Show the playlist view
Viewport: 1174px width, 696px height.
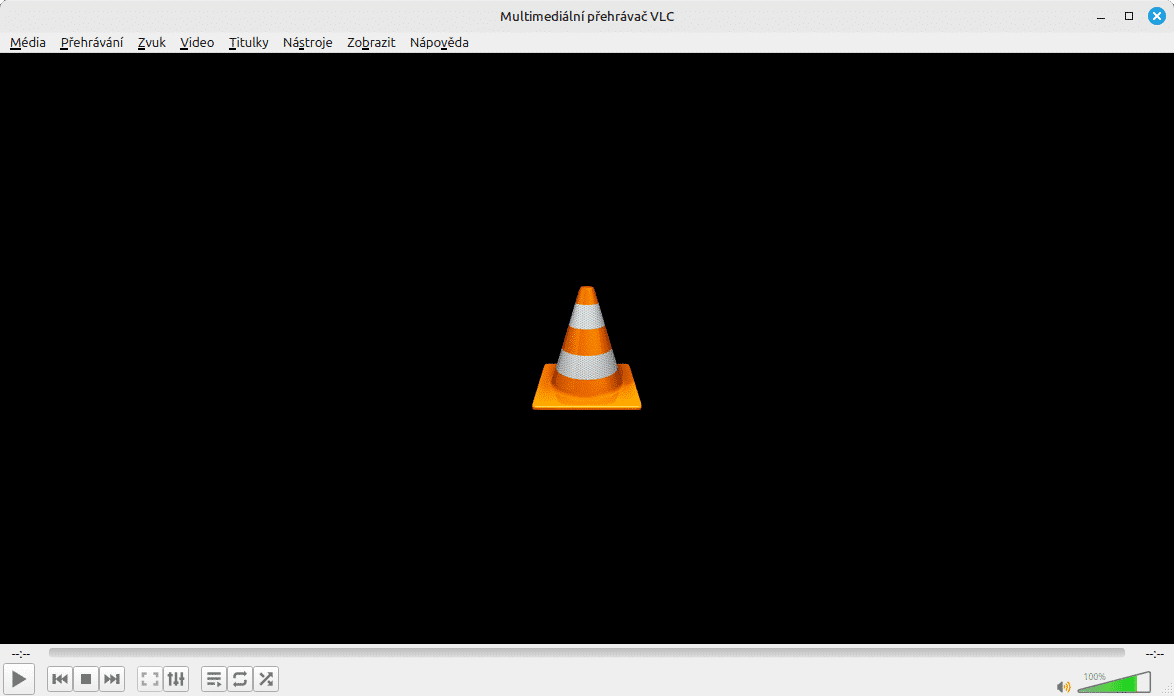pos(214,678)
